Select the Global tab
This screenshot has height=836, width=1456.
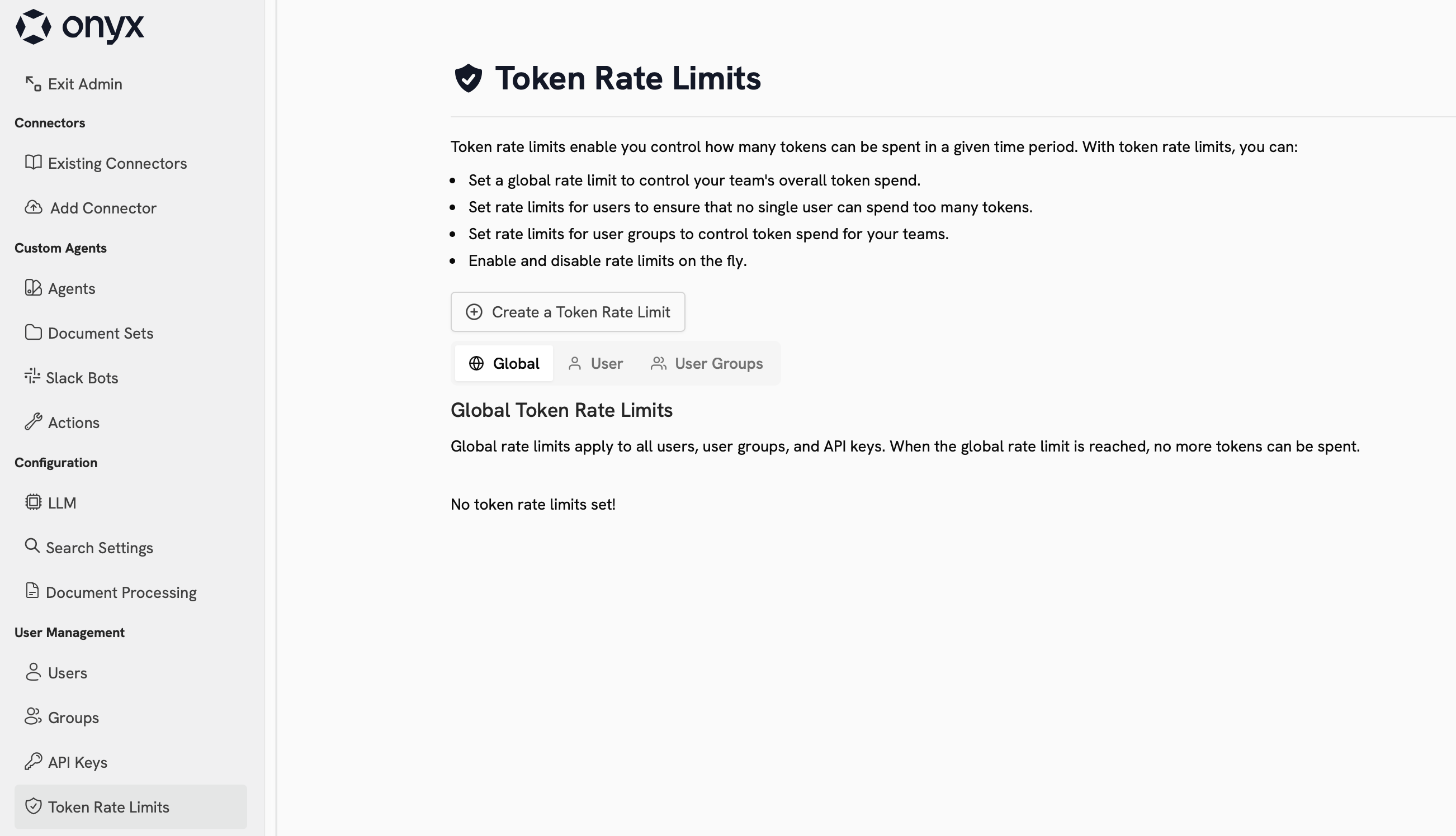[x=504, y=363]
